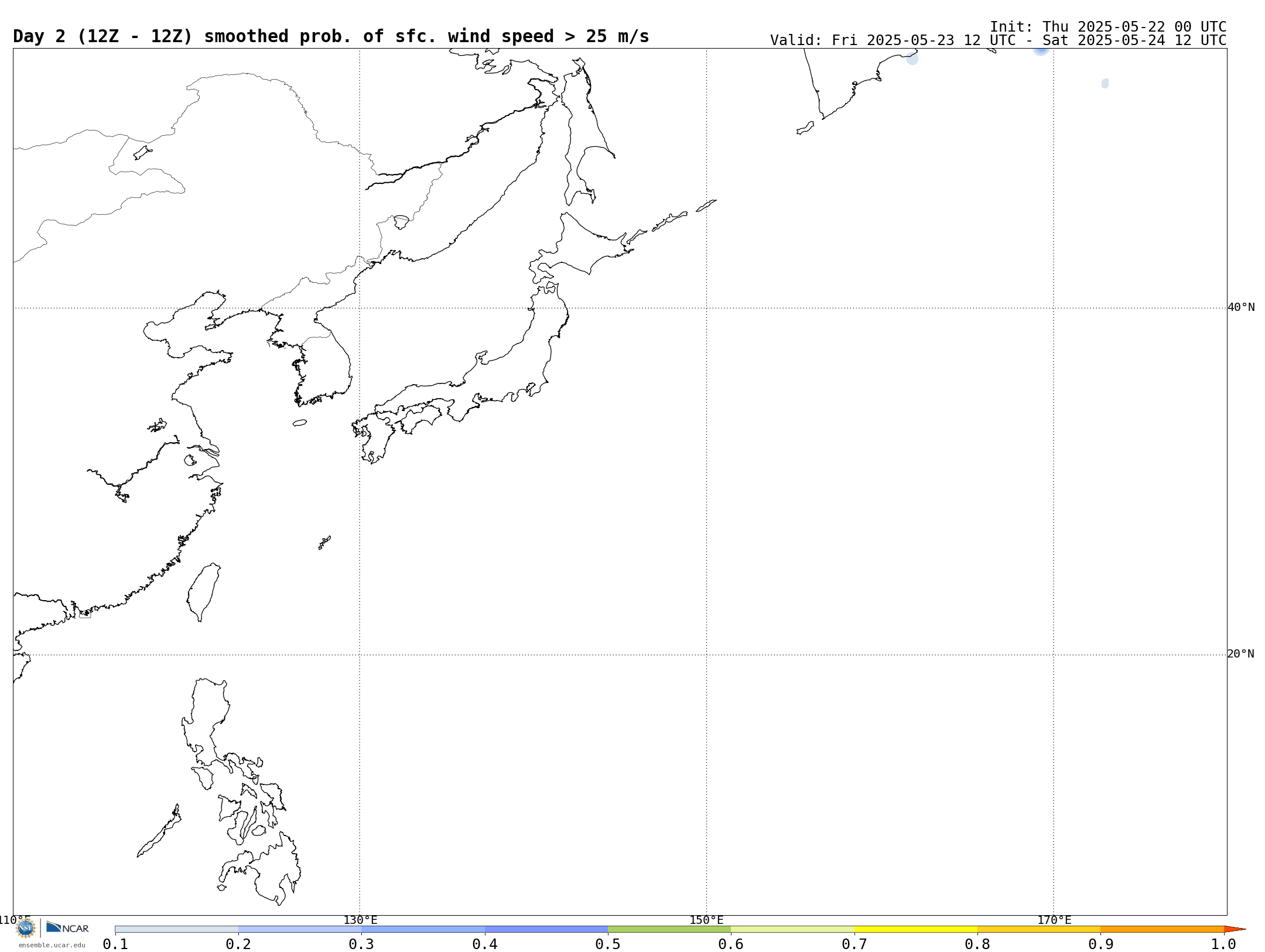Click the 40°N latitude label
The image size is (1265, 952).
click(x=1241, y=307)
